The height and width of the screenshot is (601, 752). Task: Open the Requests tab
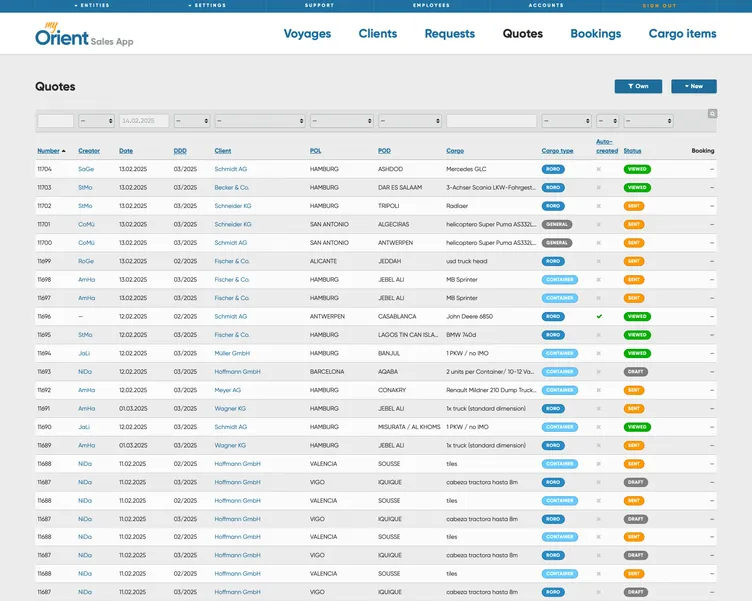[x=450, y=34]
